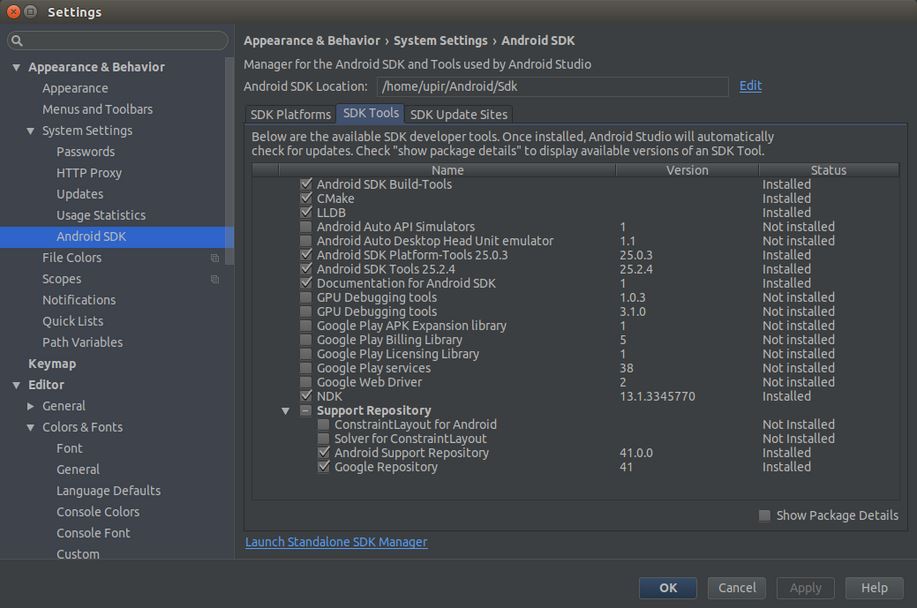The height and width of the screenshot is (608, 917).
Task: Sort table by Version column header
Action: point(687,170)
